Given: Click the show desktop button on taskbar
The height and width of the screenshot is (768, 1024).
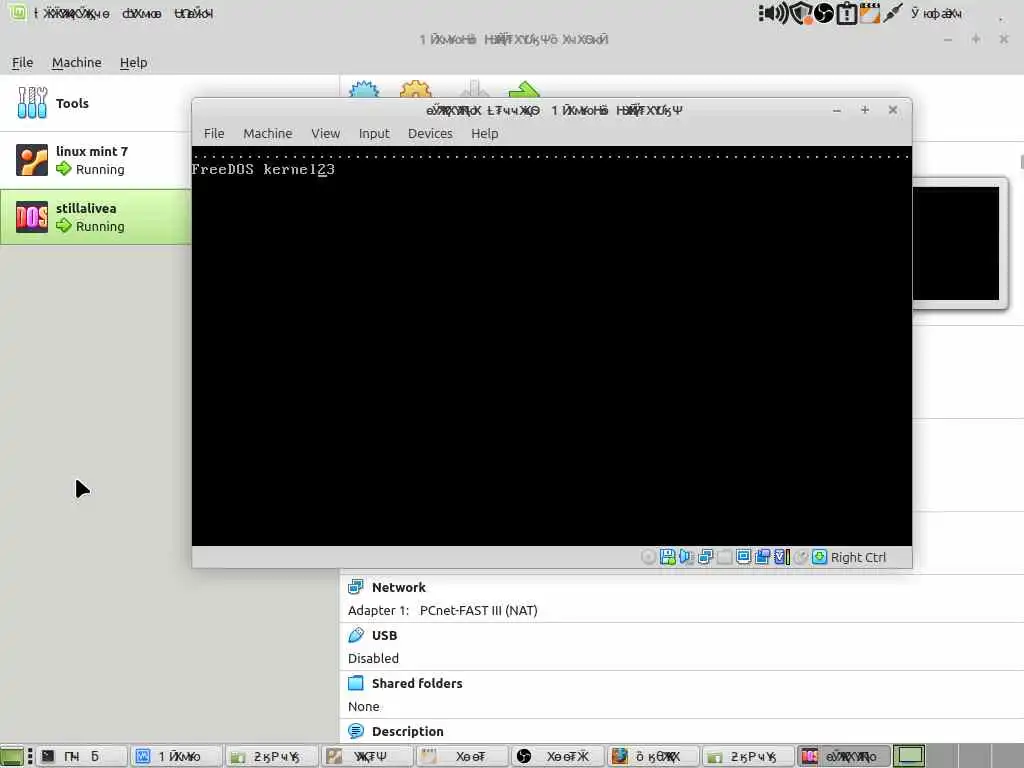Looking at the screenshot, I should (x=12, y=756).
